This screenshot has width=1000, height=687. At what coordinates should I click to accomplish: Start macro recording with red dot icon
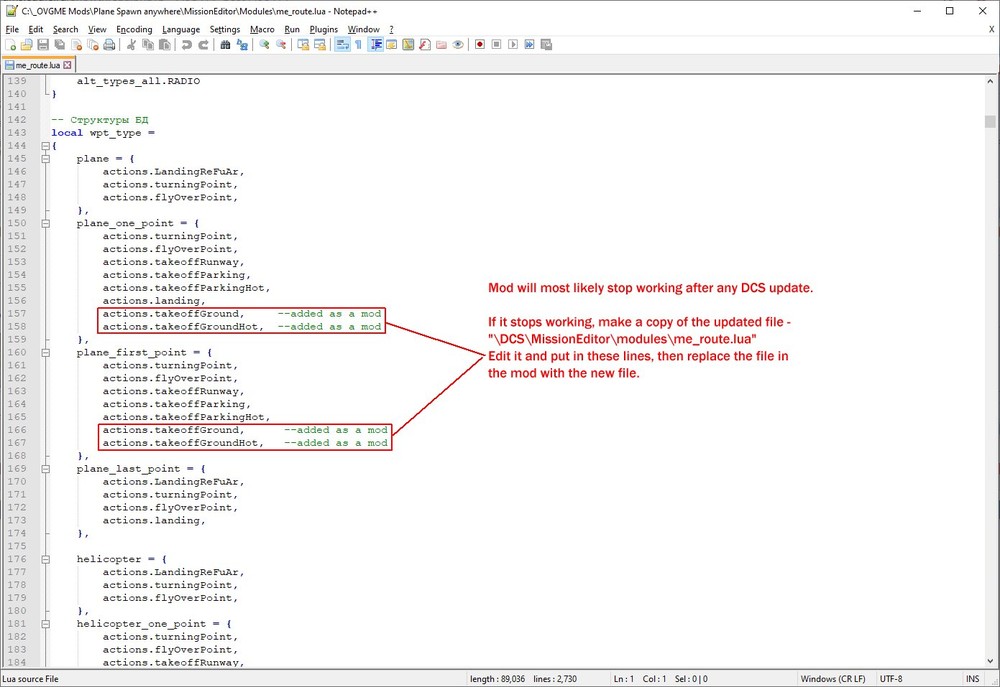click(480, 45)
